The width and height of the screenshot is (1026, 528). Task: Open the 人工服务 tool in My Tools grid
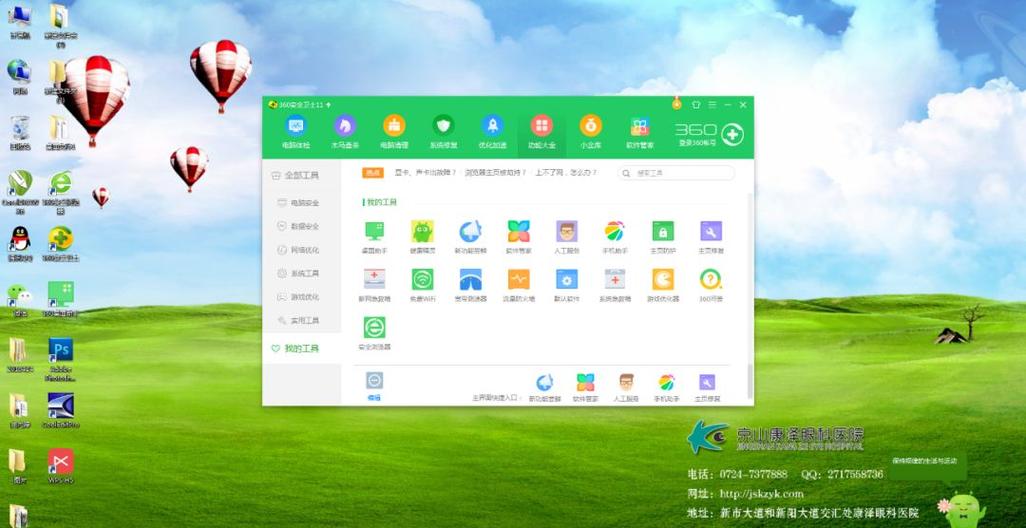tap(567, 237)
